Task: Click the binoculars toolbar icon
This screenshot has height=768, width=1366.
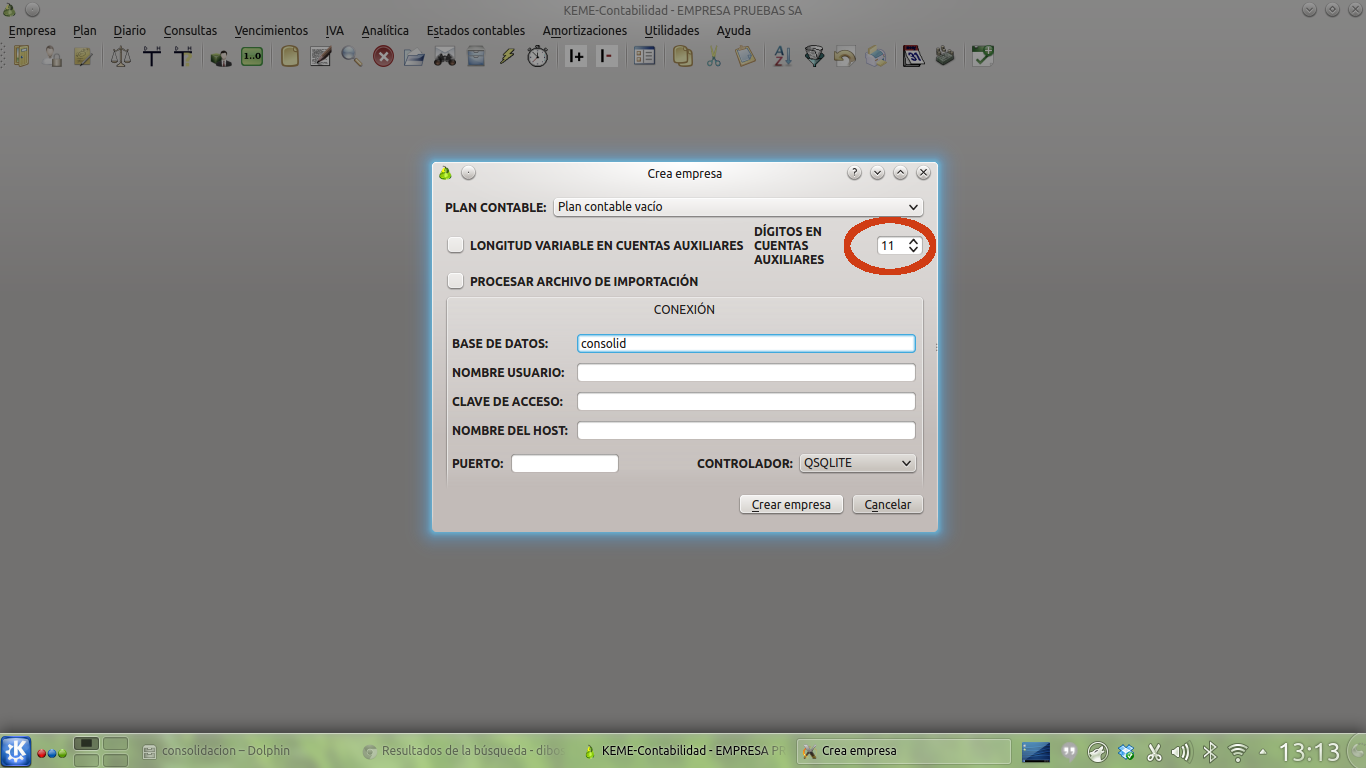Action: coord(445,57)
